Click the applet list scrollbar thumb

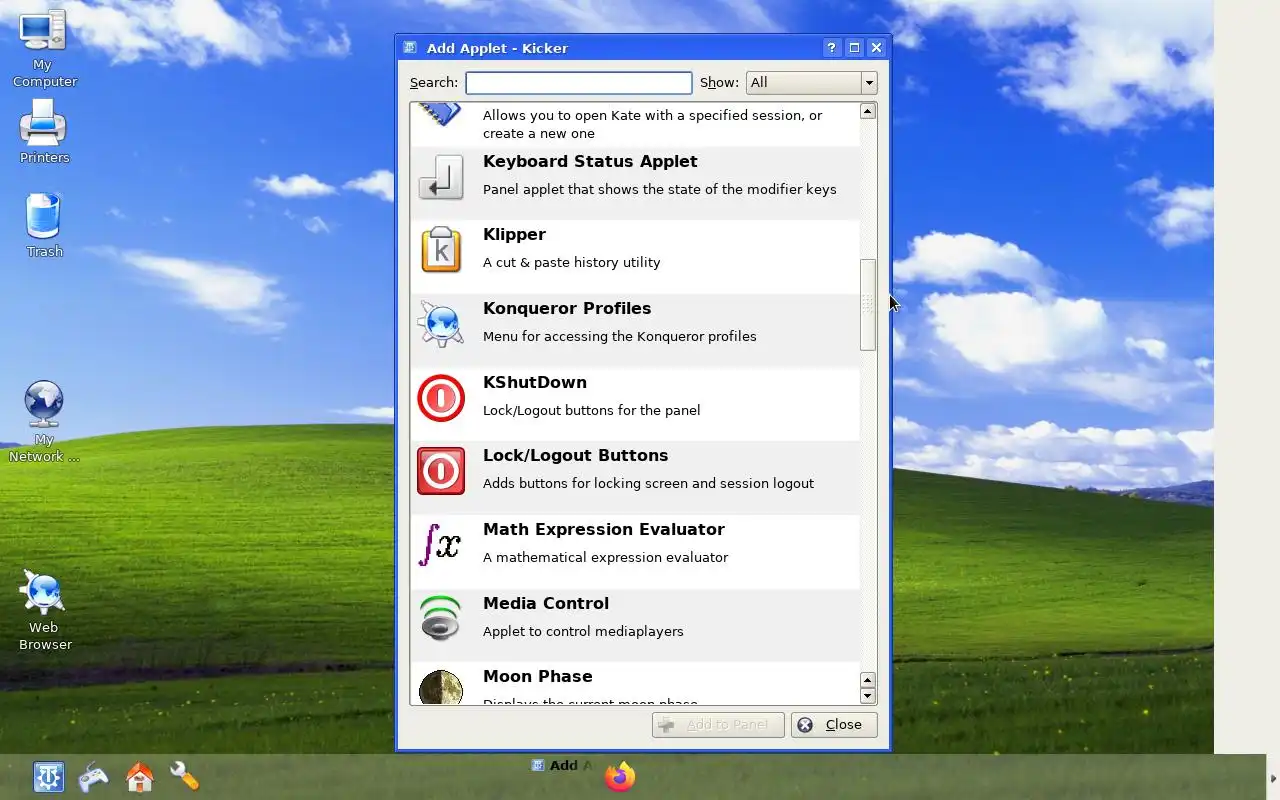868,305
